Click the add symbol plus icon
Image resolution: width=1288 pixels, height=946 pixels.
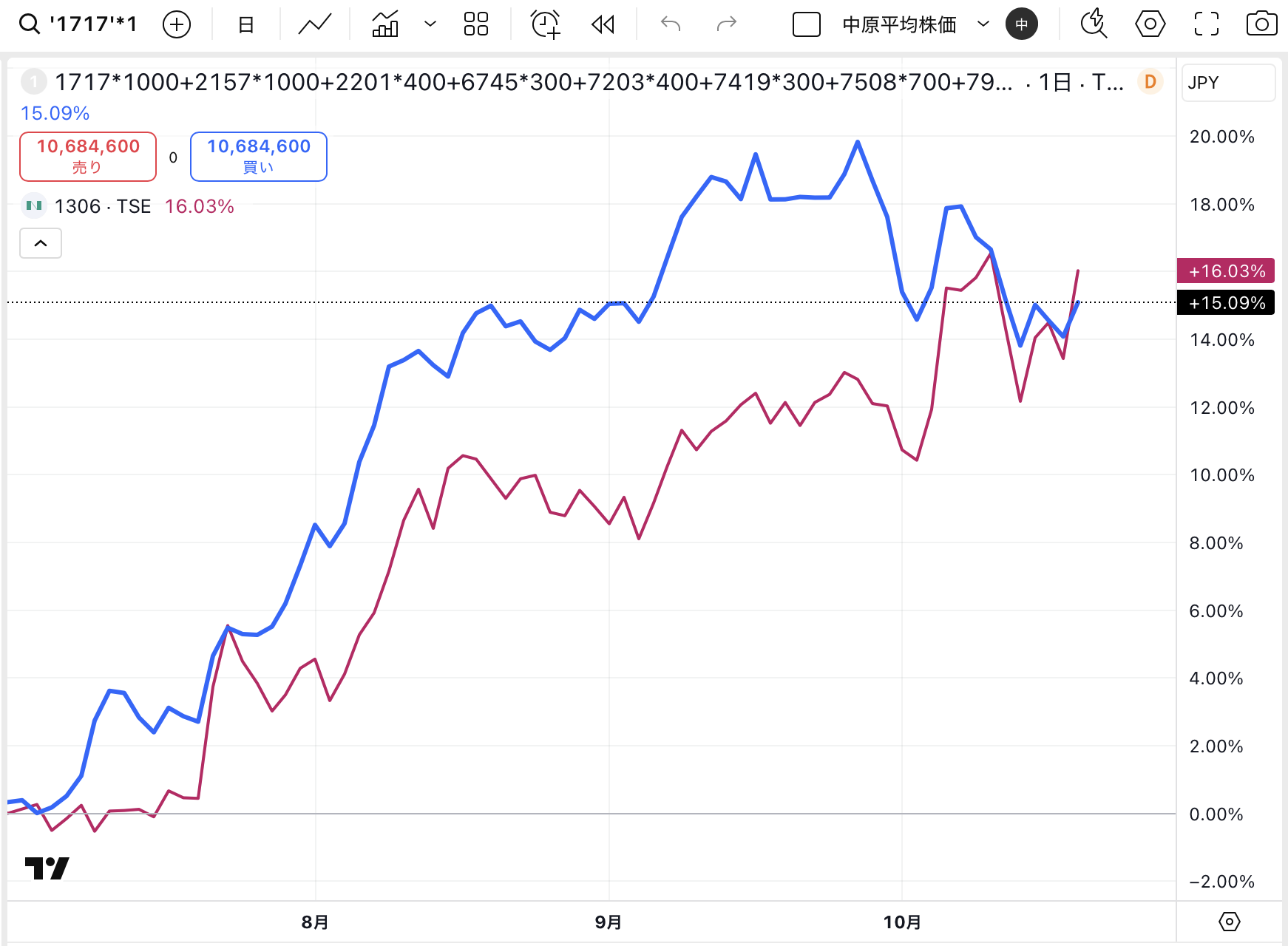pos(176,25)
